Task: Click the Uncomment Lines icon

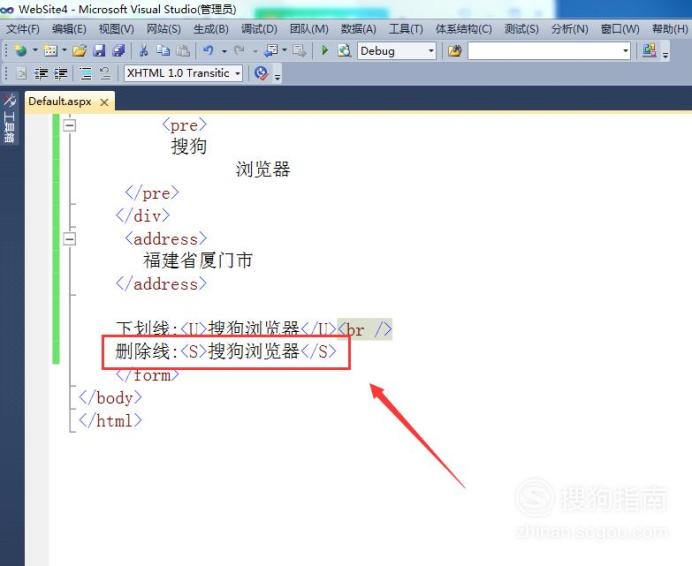Action: click(105, 73)
